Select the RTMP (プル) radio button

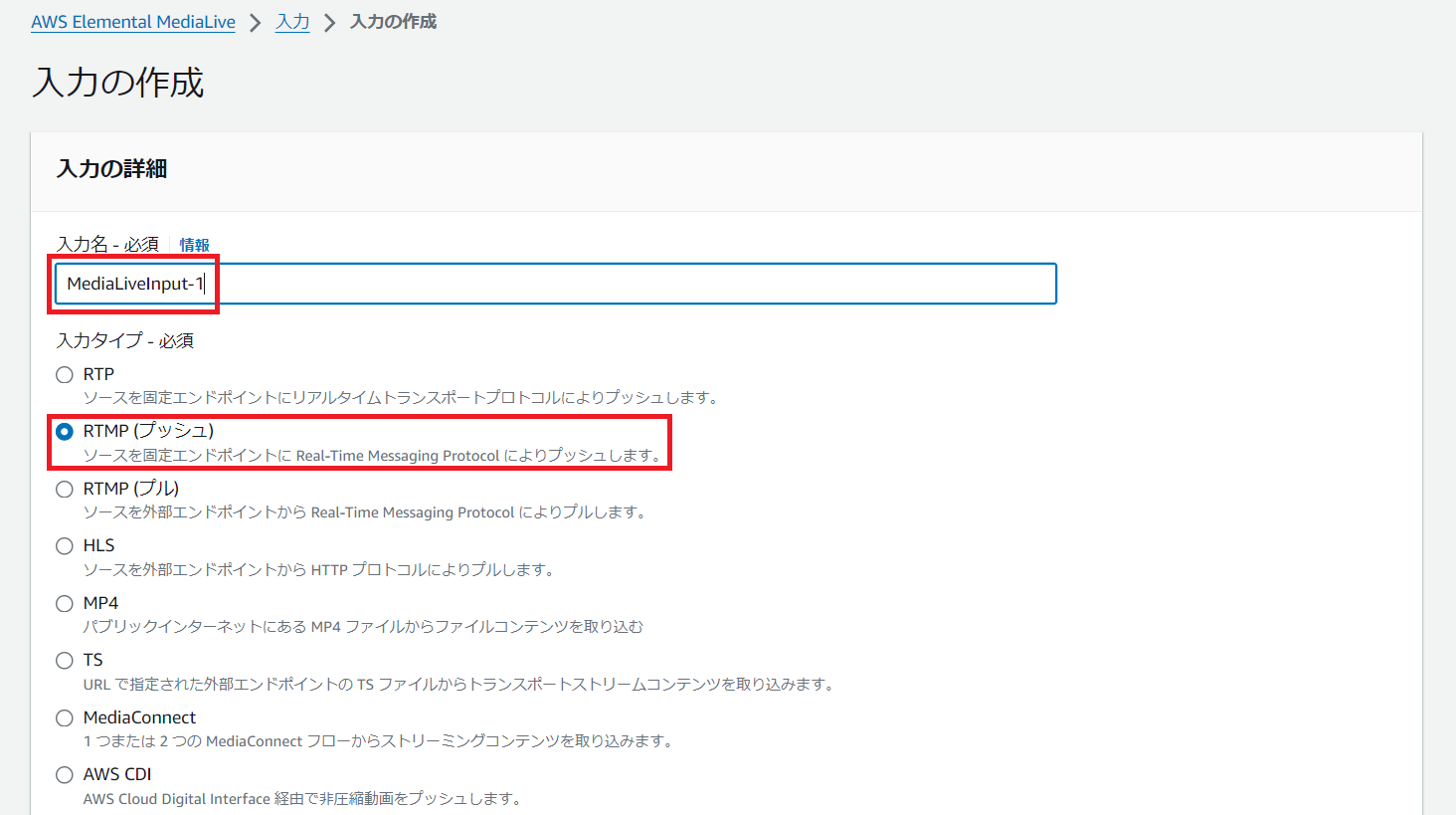[x=65, y=490]
